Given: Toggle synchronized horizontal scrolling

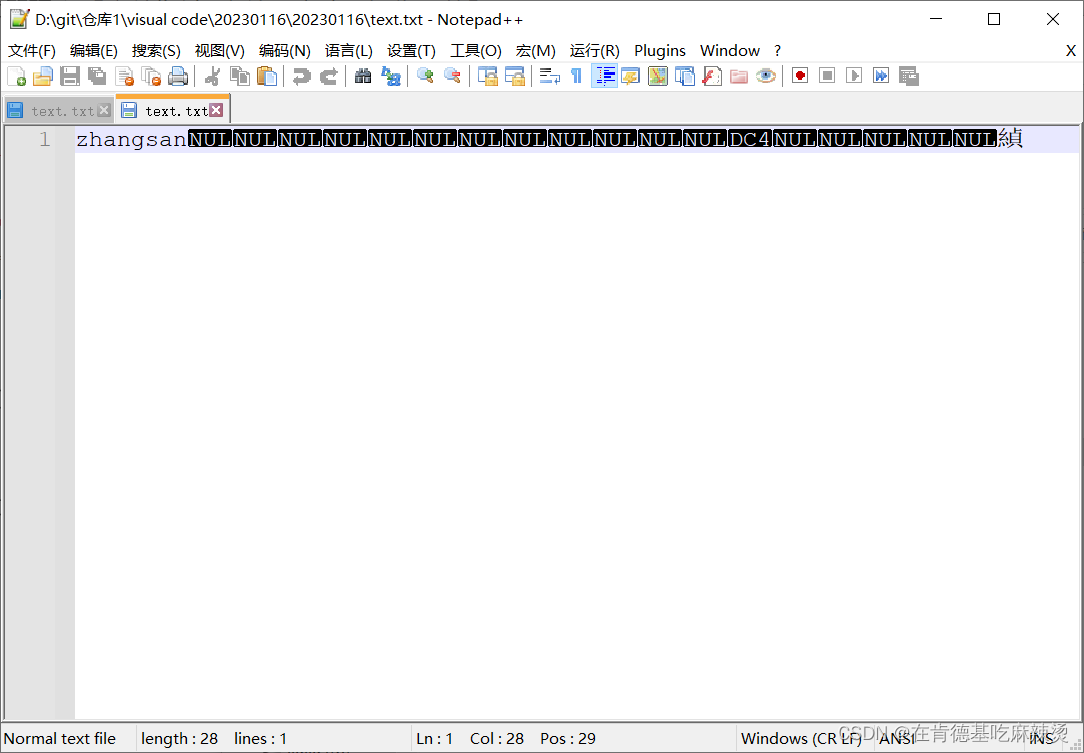Looking at the screenshot, I should click(x=515, y=75).
